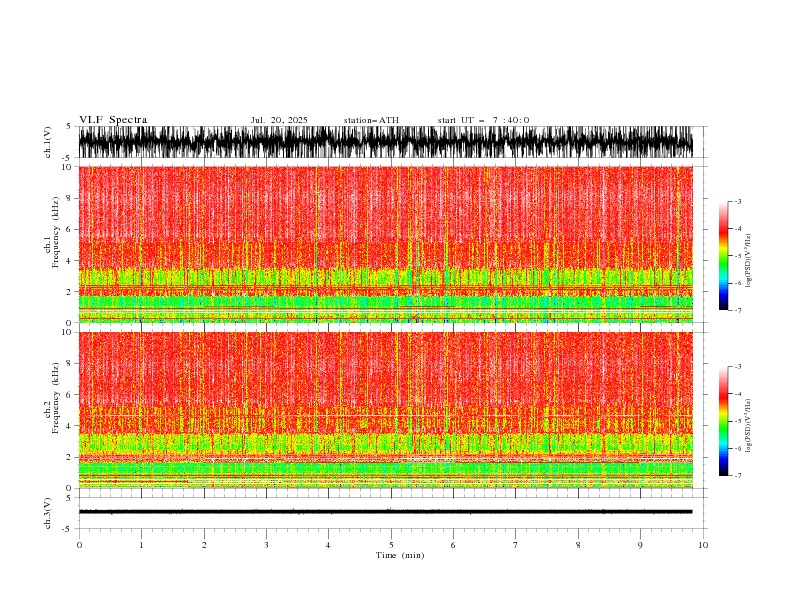This screenshot has width=792, height=612.
Task: Click the "log(PSD)(V²/Hz)" label beside ch.2 colorbar
Action: click(x=749, y=426)
